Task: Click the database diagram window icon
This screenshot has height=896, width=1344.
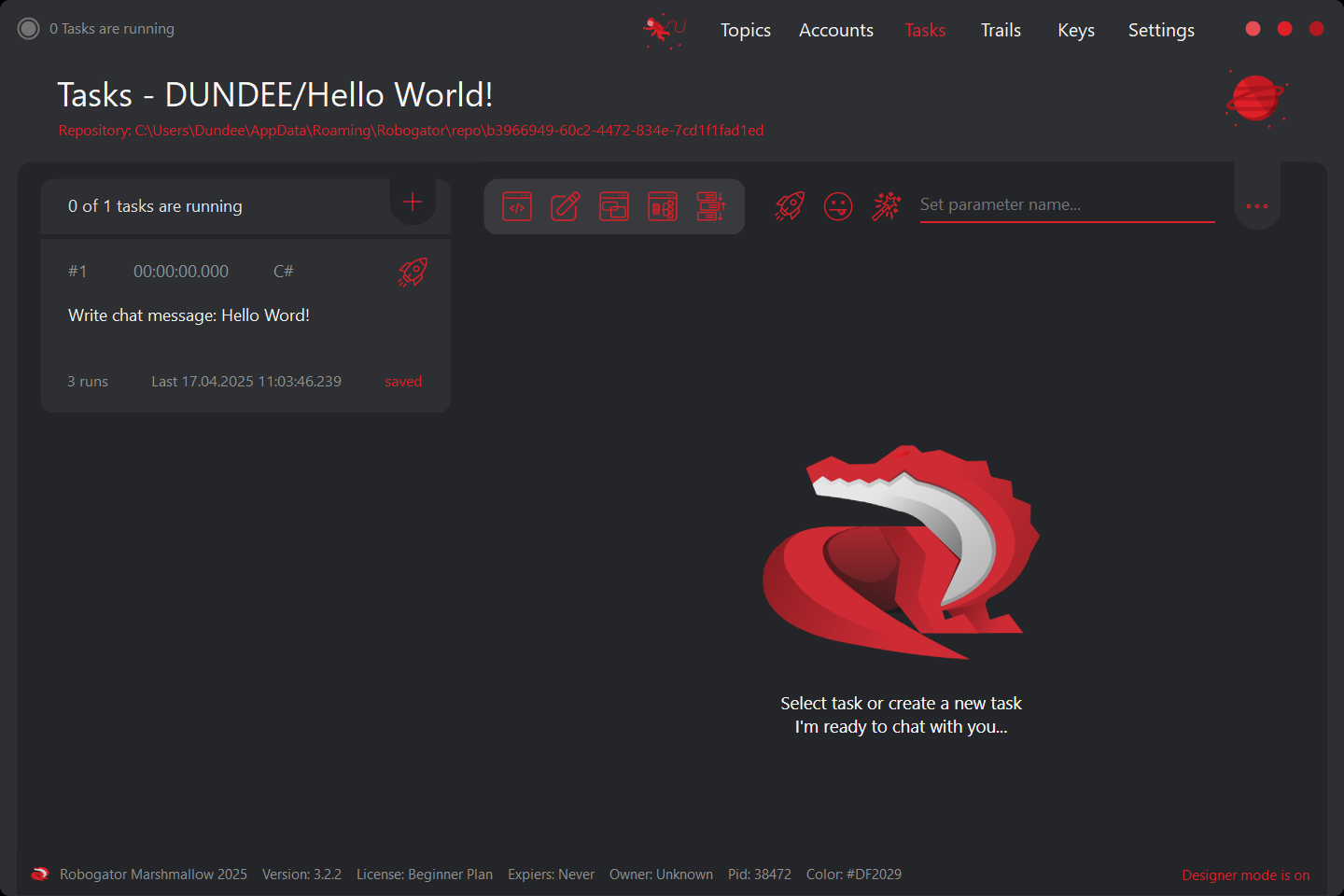Action: [x=663, y=206]
